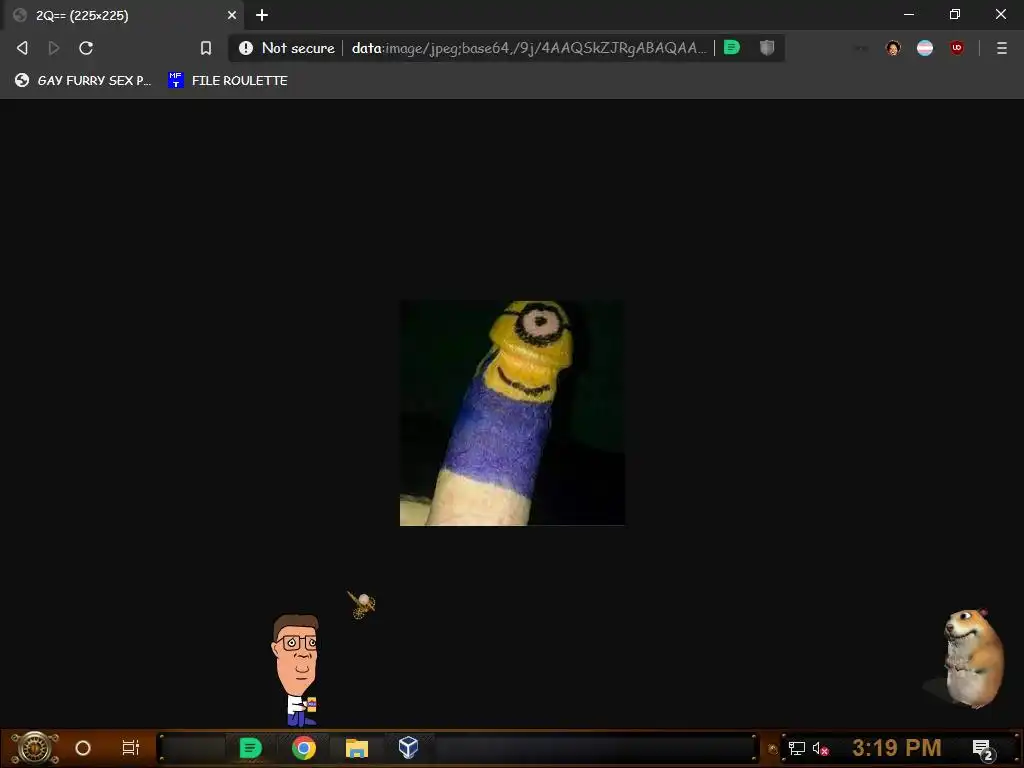Restore down the browser window
This screenshot has width=1024, height=768.
click(x=955, y=14)
